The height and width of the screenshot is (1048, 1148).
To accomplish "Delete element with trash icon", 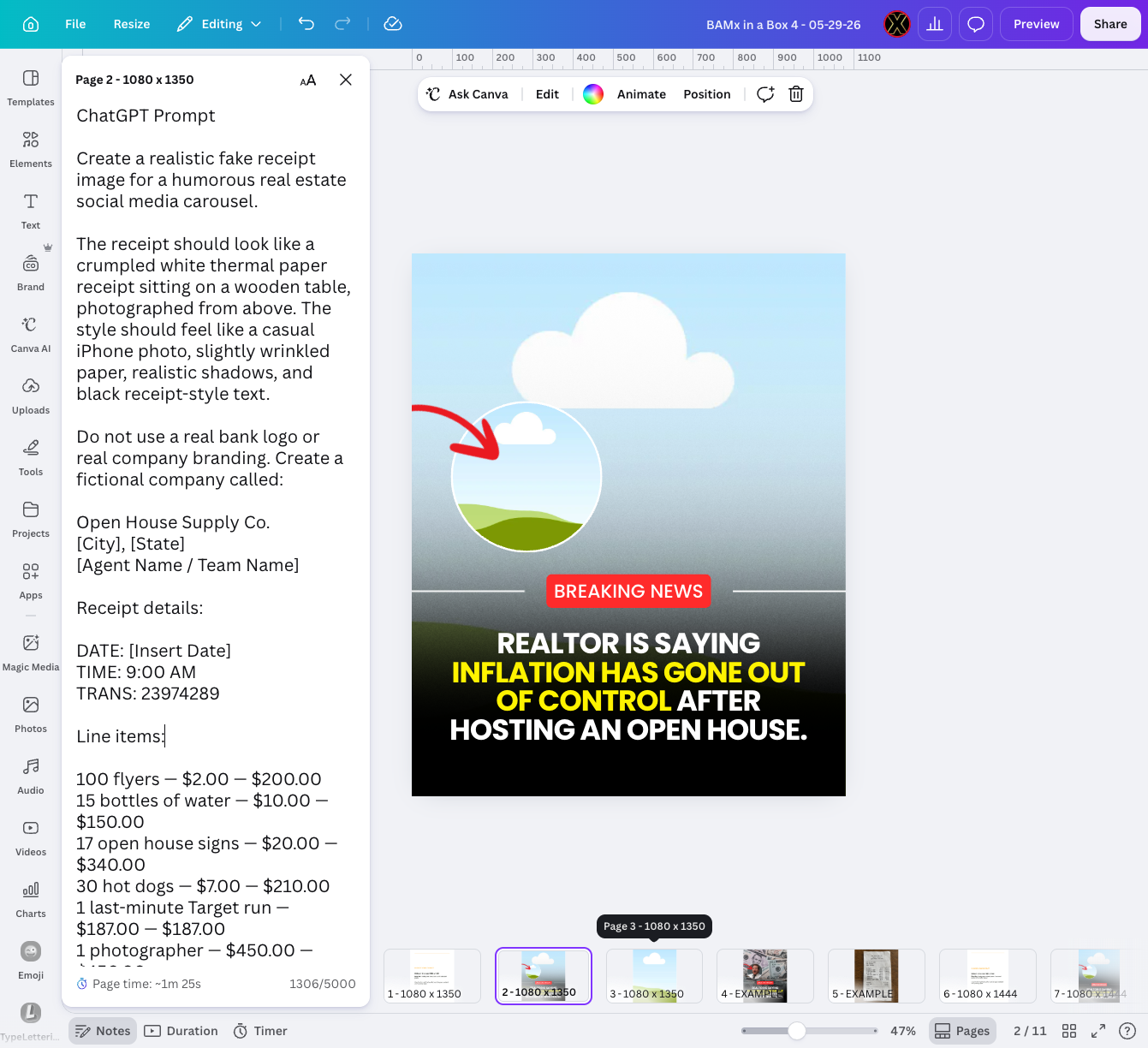I will [796, 94].
